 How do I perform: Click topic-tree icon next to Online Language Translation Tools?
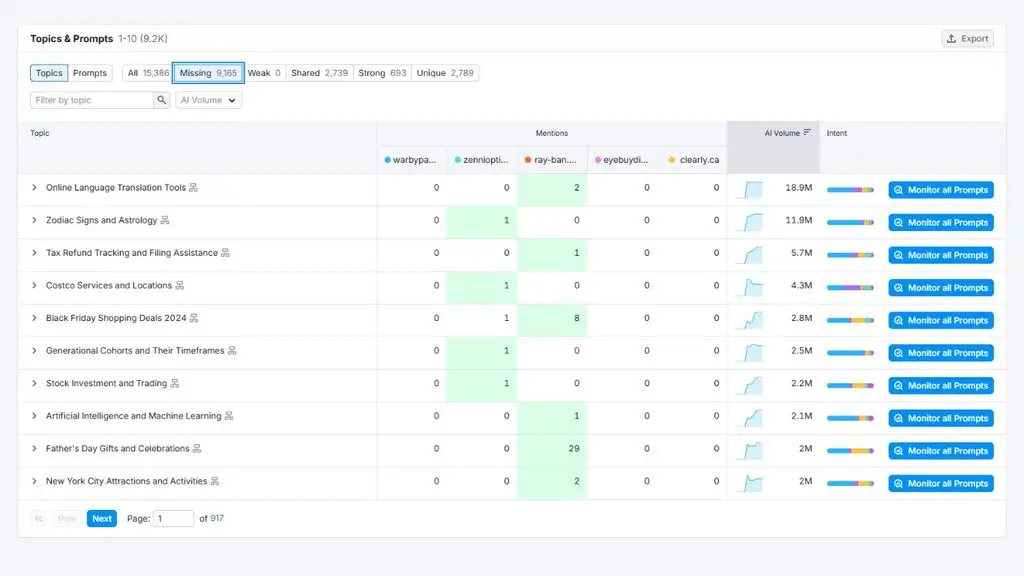(193, 187)
